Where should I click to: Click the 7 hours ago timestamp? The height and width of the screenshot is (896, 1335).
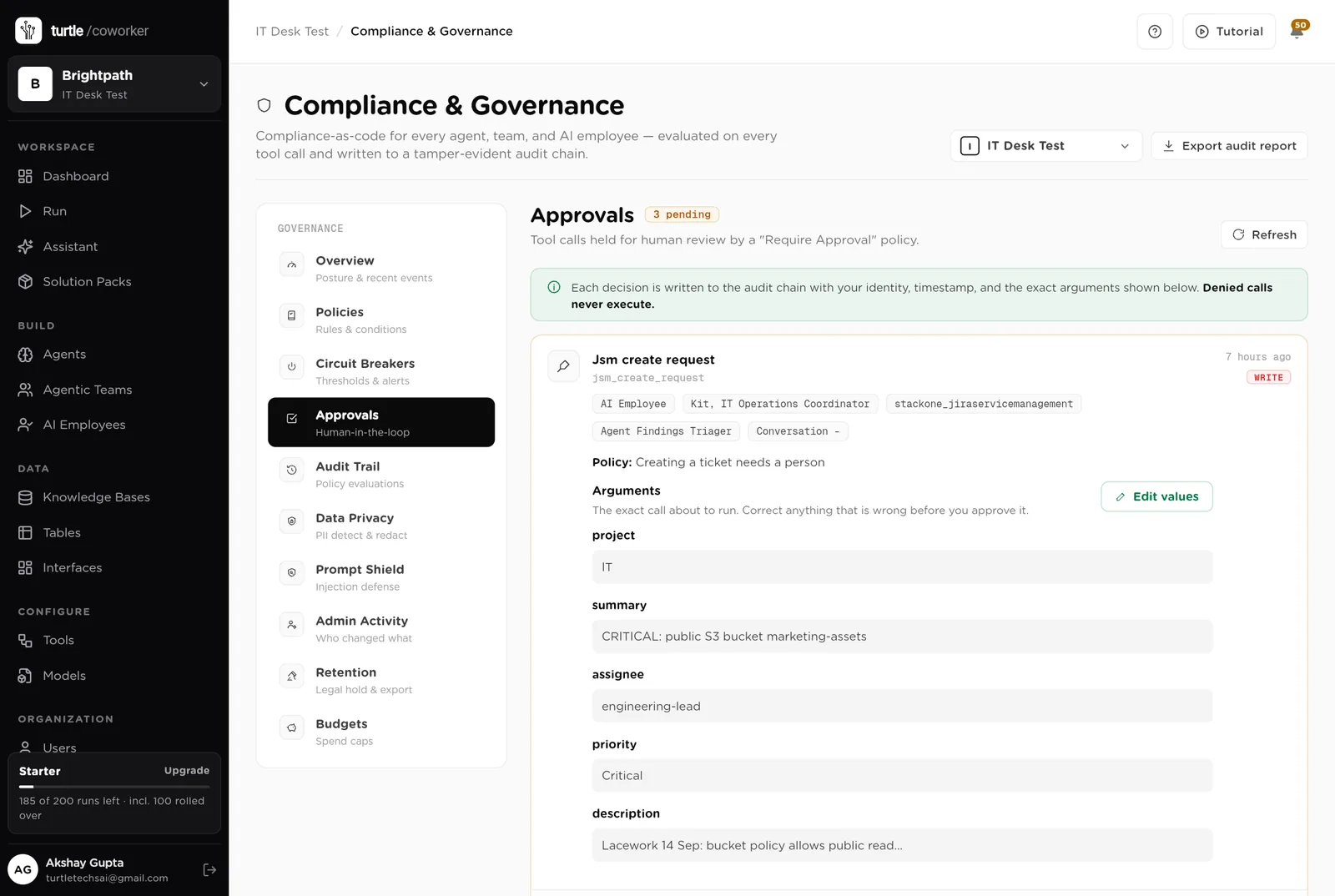point(1257,357)
